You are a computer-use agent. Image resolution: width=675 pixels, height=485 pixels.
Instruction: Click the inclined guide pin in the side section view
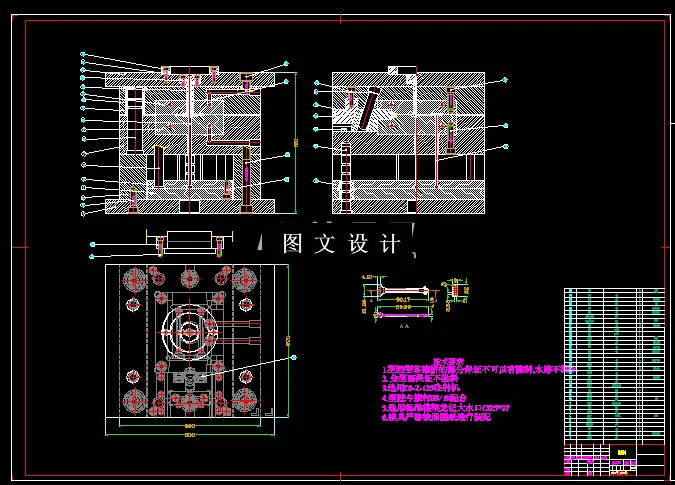pyautogui.click(x=368, y=108)
